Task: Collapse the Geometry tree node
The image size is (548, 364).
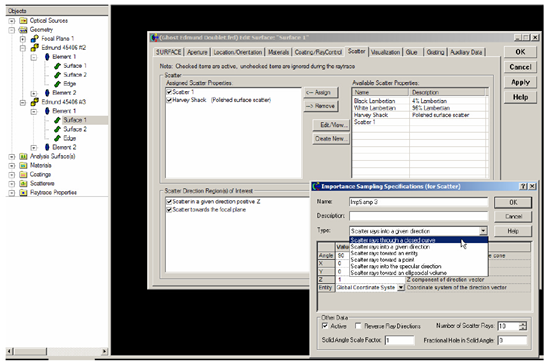Action: pos(12,30)
